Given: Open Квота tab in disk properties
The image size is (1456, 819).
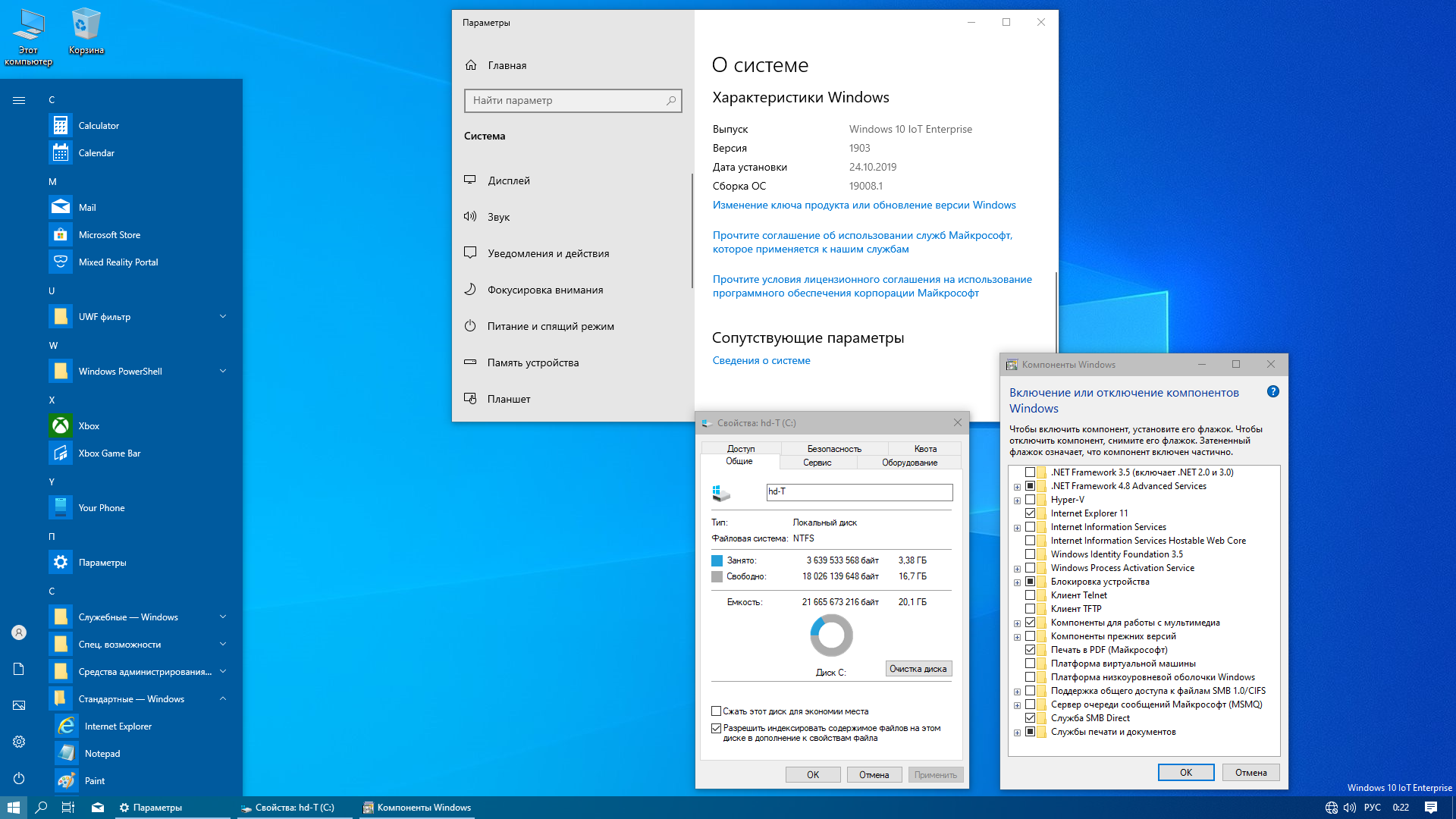Looking at the screenshot, I should point(925,449).
